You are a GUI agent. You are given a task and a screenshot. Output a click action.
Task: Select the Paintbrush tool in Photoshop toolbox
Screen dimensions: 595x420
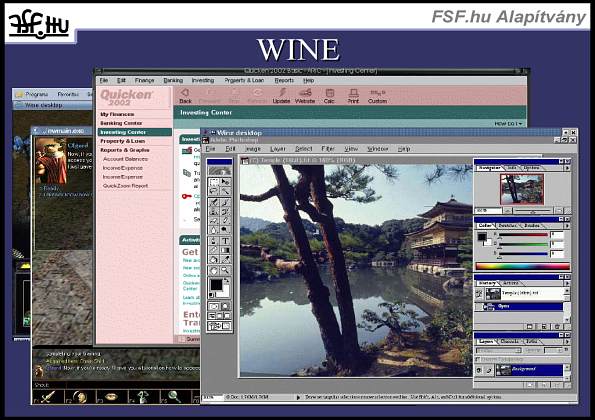(x=226, y=203)
